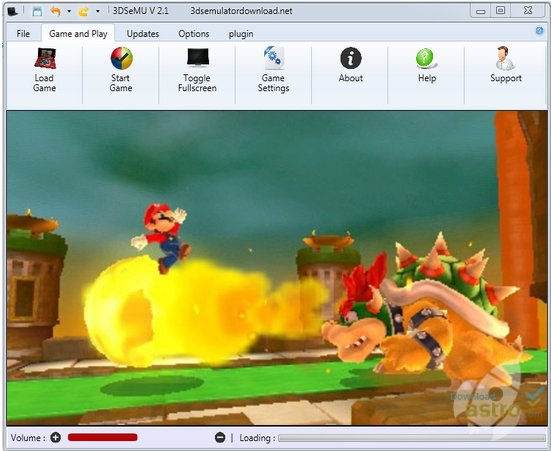Open the Support agent icon
Screen dimensions: 551x451
click(x=505, y=58)
